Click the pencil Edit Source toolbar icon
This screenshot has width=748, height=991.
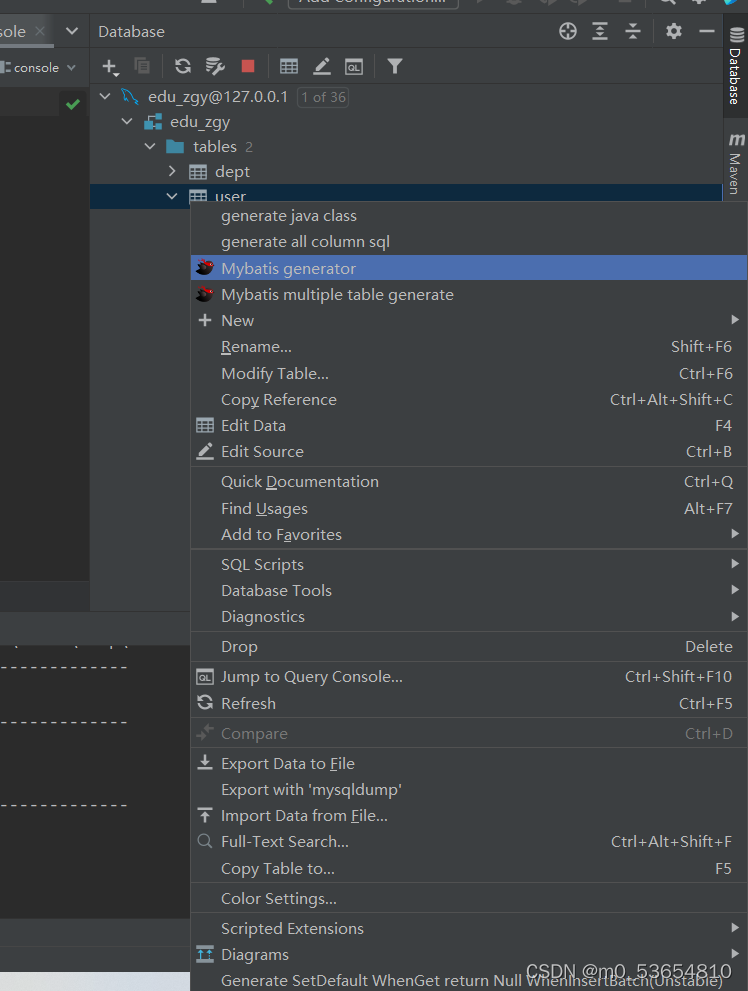pos(322,66)
